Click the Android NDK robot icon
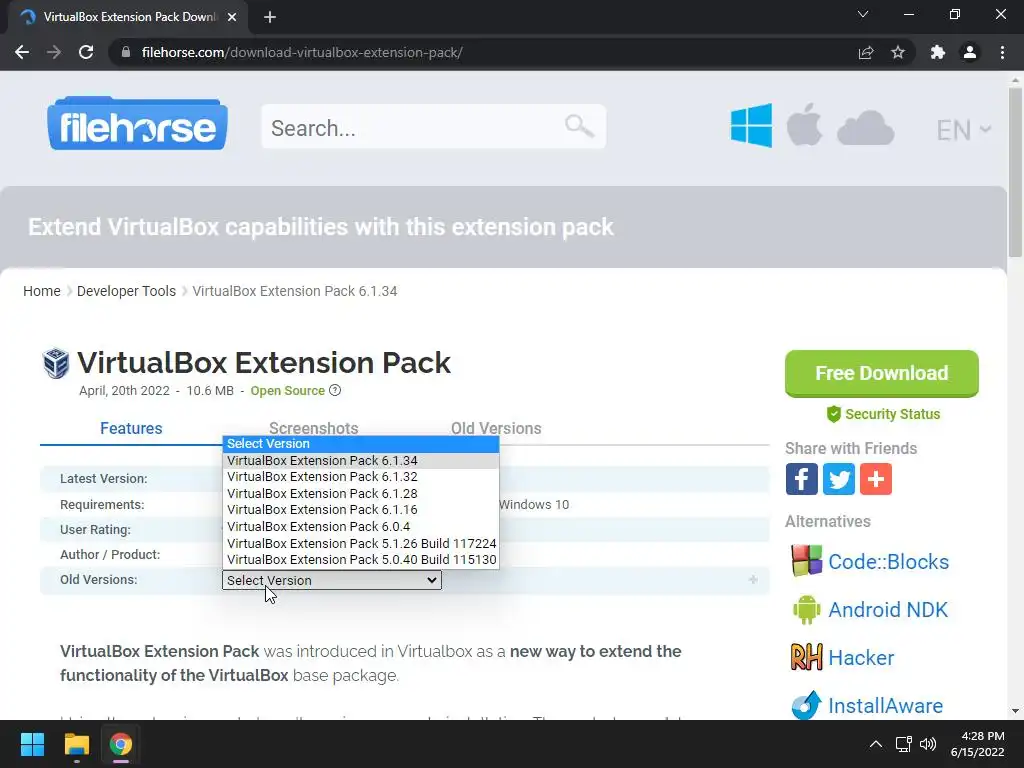Image resolution: width=1024 pixels, height=768 pixels. (x=807, y=609)
